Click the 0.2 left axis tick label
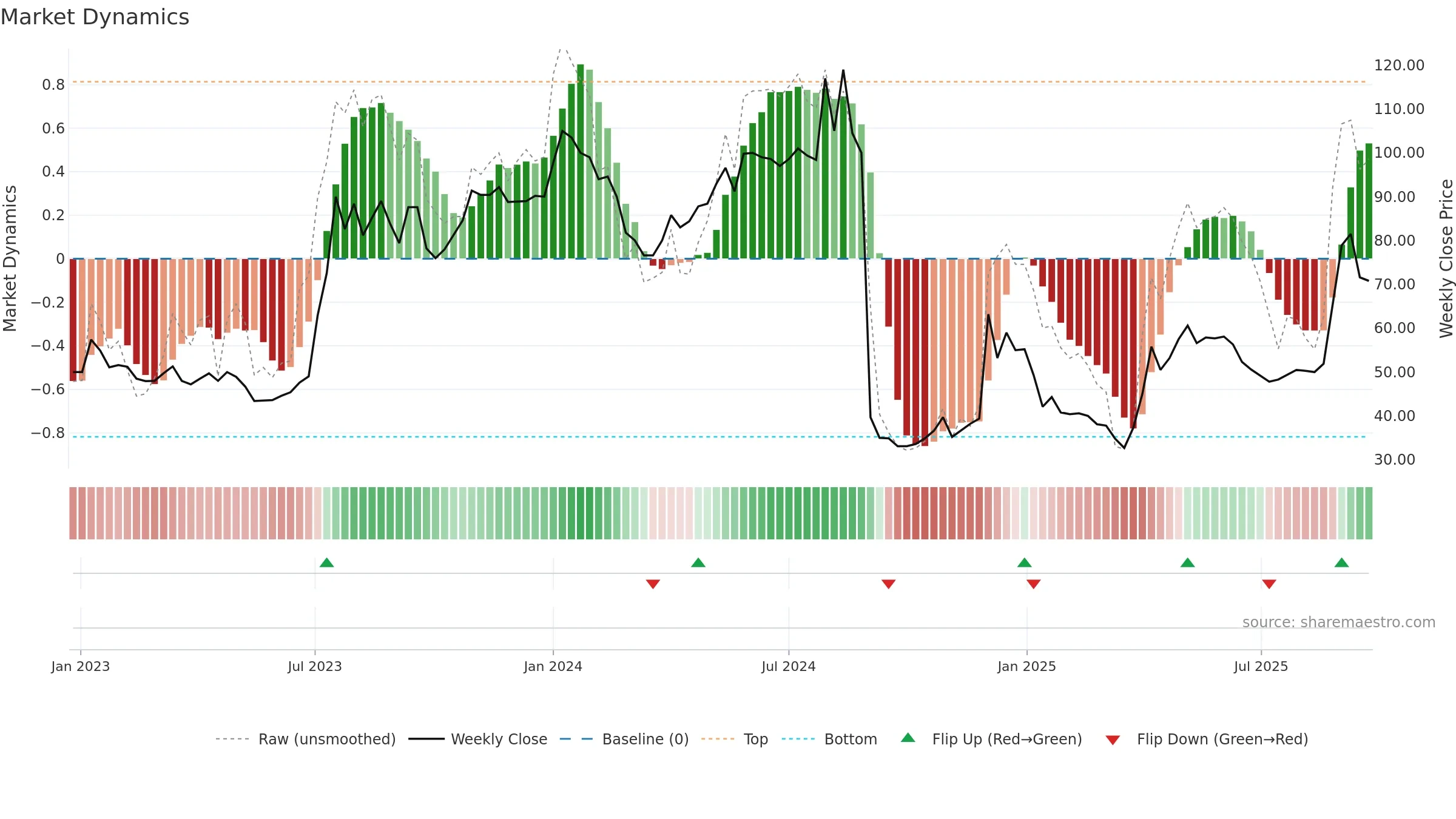 [53, 215]
